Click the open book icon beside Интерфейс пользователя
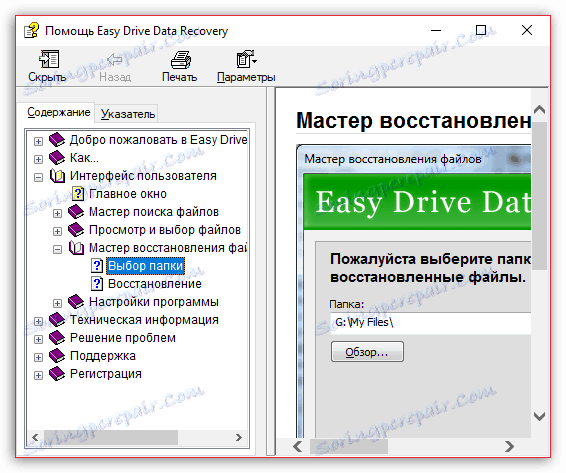566x473 pixels. tap(57, 176)
